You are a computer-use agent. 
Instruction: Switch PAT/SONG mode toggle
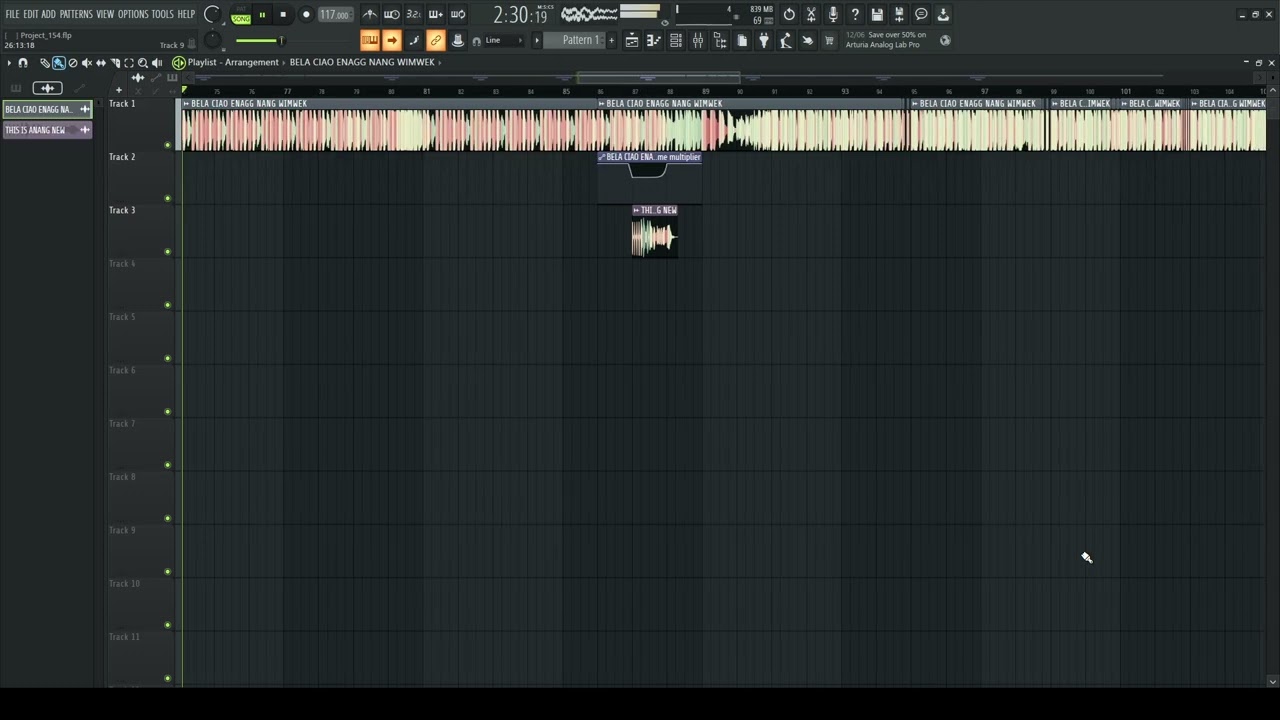(x=241, y=15)
